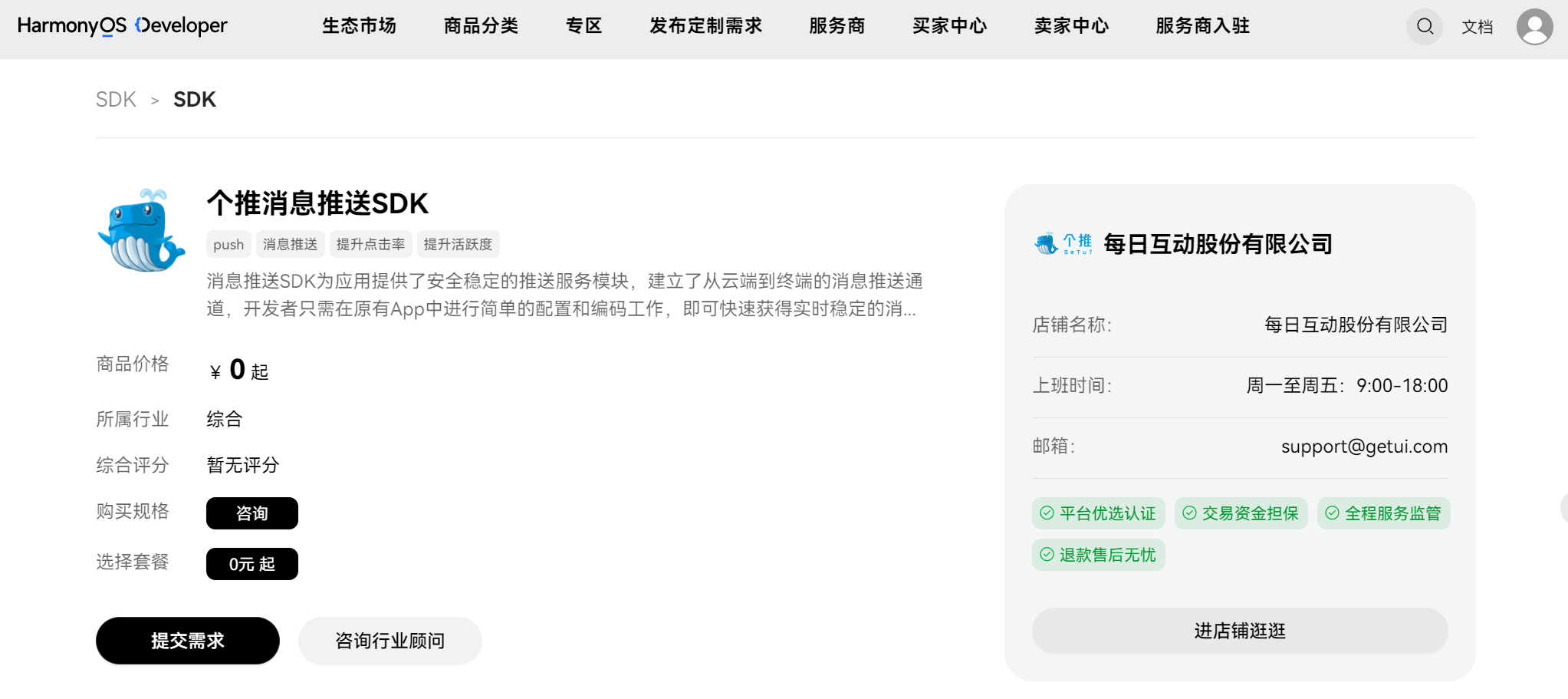The height and width of the screenshot is (699, 1568).
Task: Open 服务商入驻 page
Action: [1202, 26]
